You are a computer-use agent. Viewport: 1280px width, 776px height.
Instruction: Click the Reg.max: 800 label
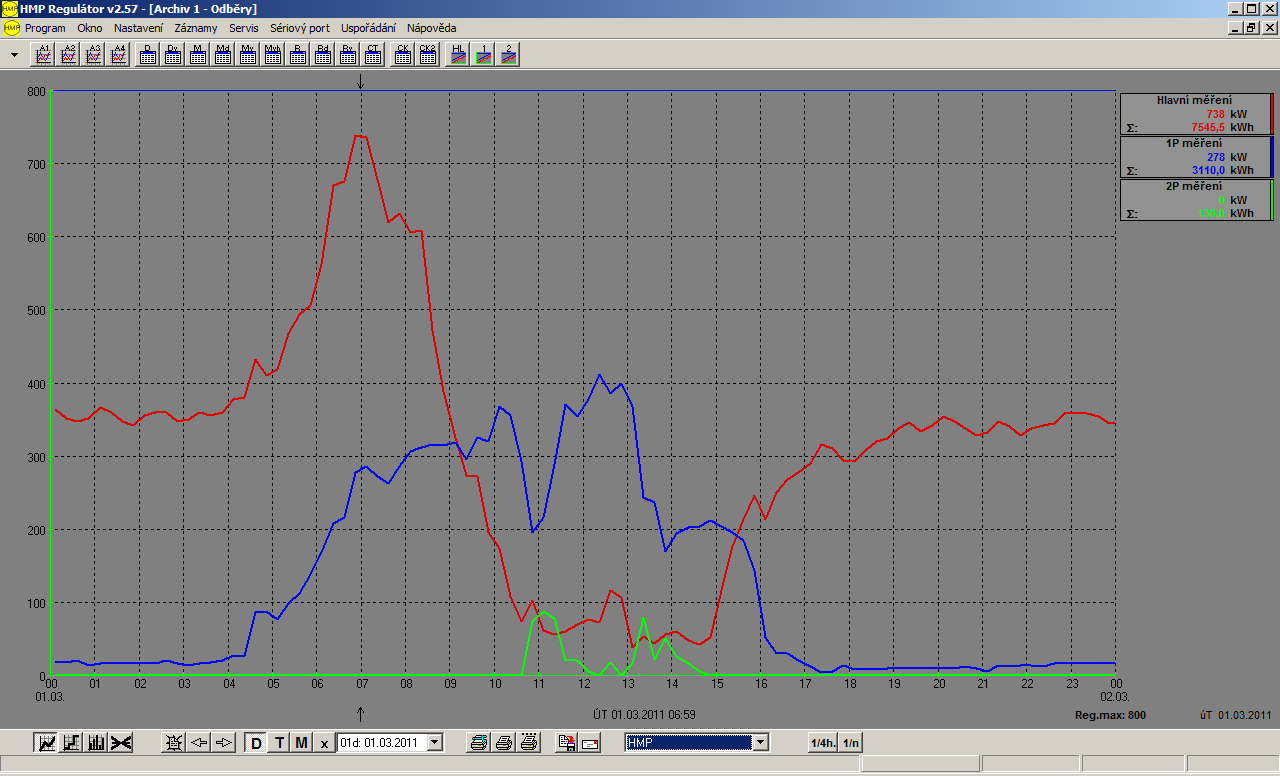click(x=1110, y=715)
